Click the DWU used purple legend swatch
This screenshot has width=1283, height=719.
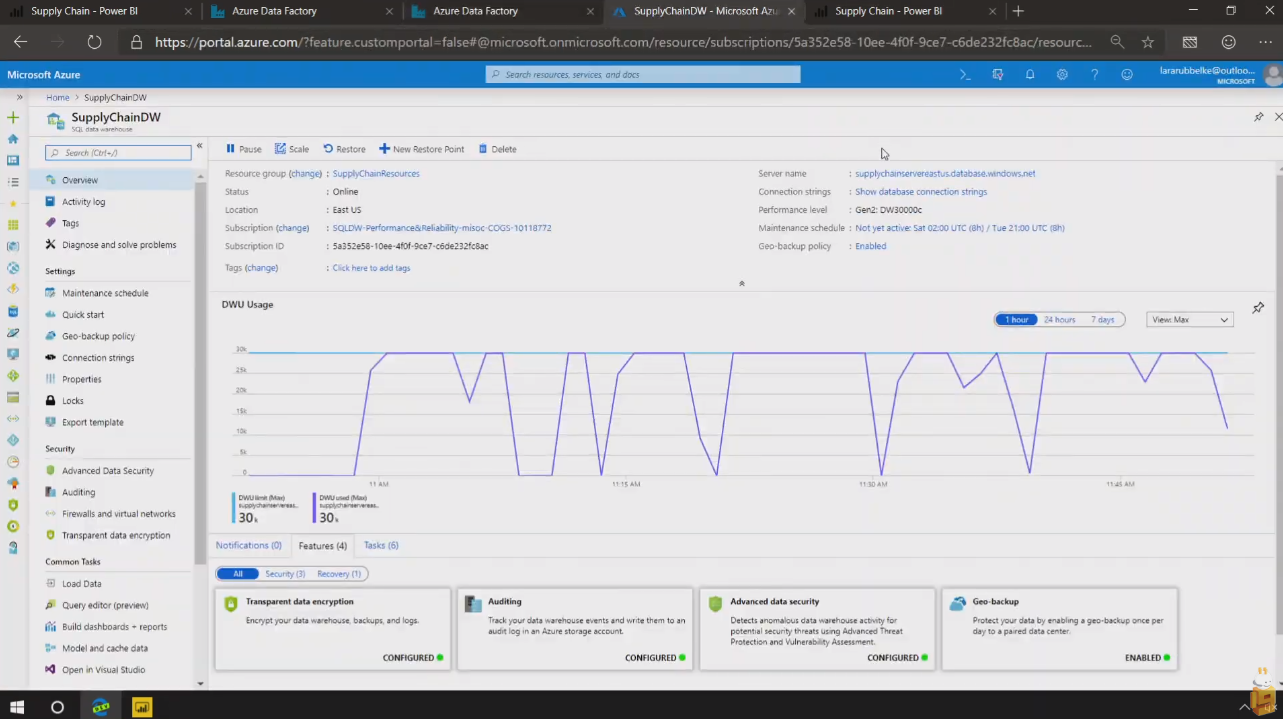pyautogui.click(x=315, y=508)
